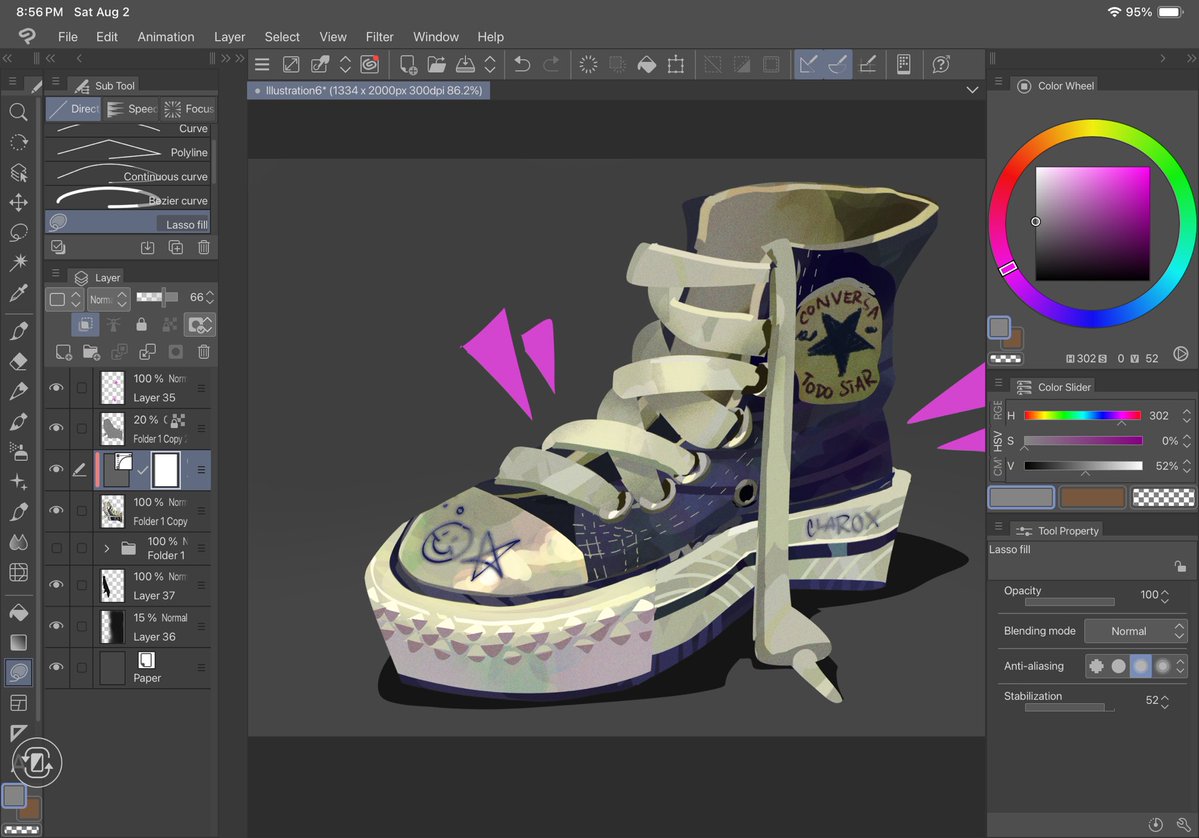The image size is (1199, 838).
Task: Click New layer folder icon in Layer panel
Action: click(91, 352)
